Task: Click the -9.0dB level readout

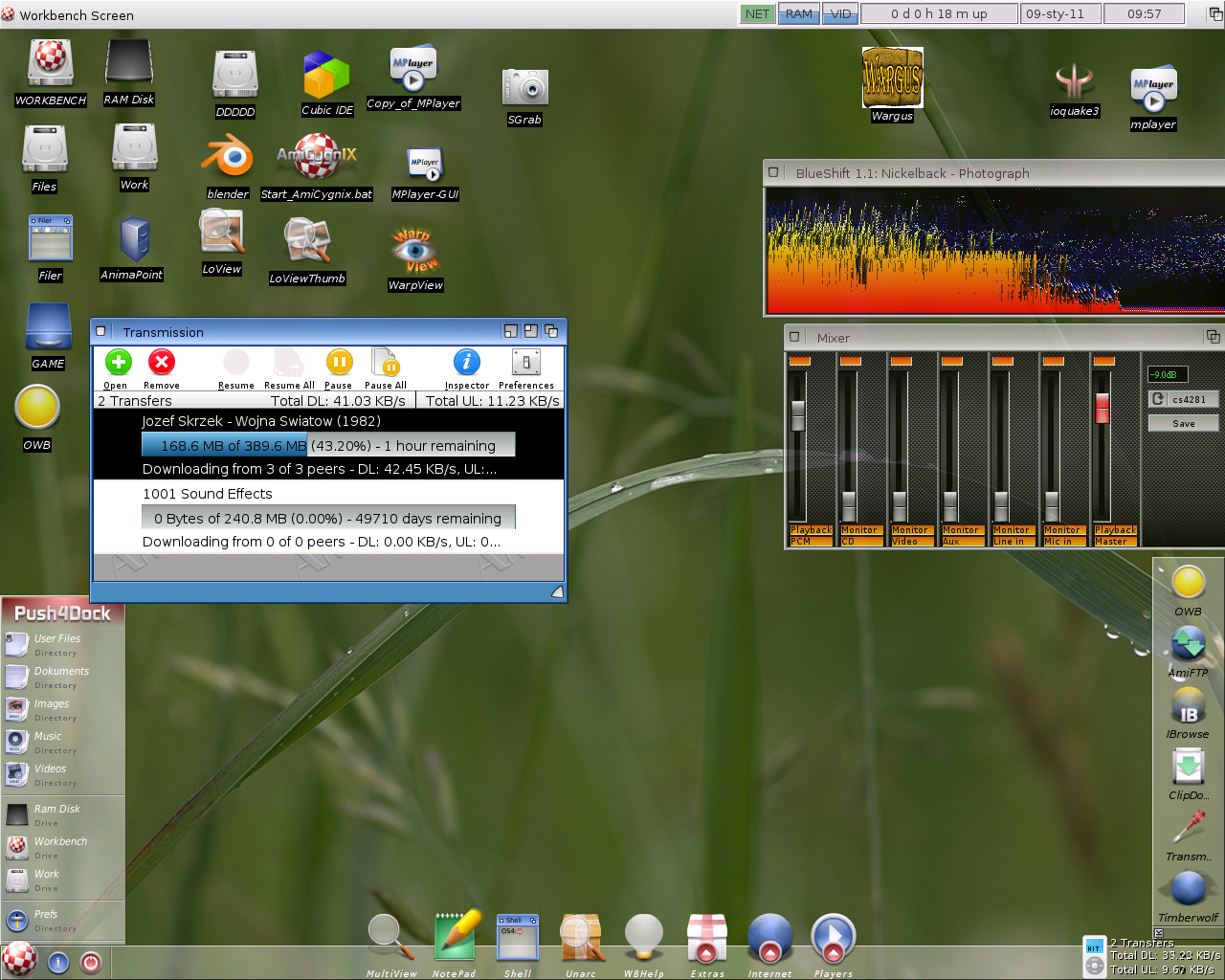Action: [1168, 374]
